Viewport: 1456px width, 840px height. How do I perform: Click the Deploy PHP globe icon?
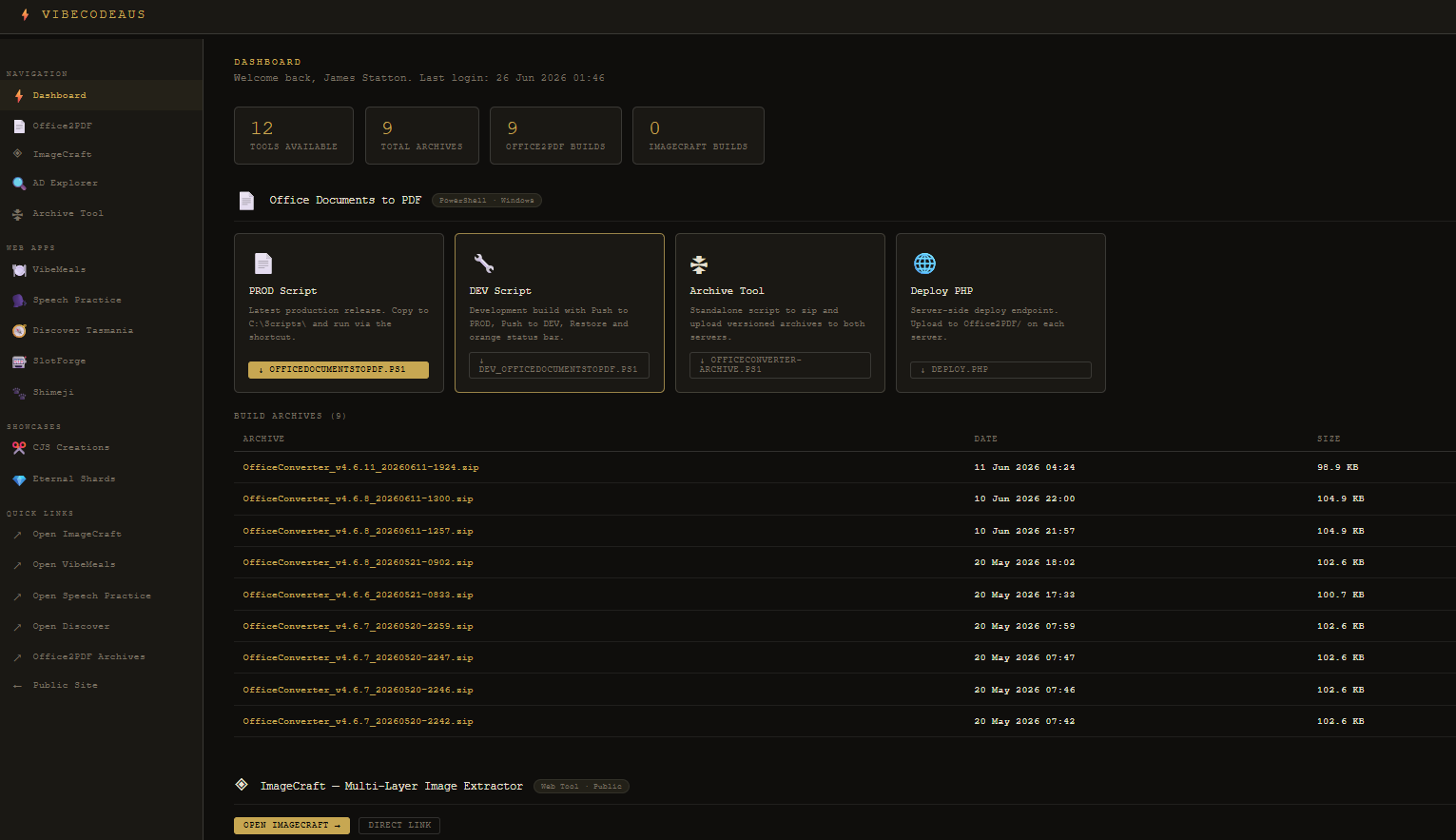(924, 264)
